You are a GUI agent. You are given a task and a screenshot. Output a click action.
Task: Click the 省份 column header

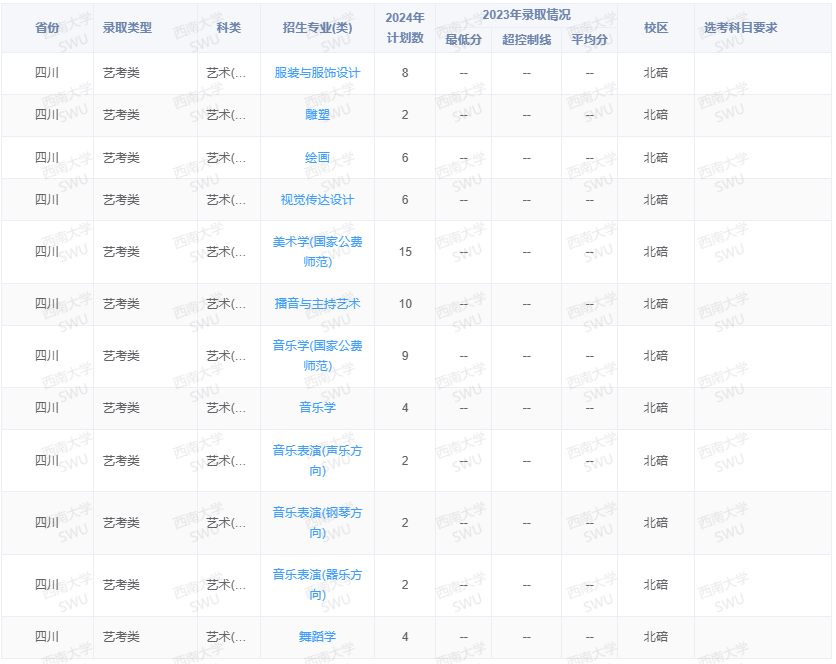(x=45, y=28)
